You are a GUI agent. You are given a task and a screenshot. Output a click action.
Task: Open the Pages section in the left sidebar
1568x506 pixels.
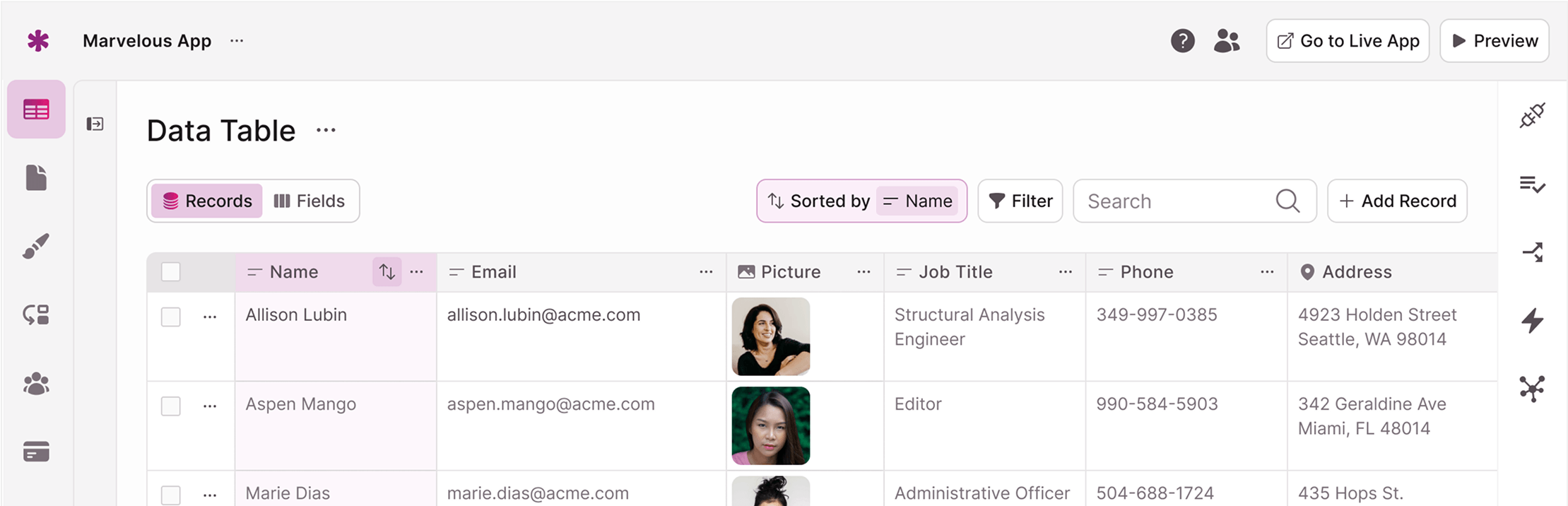[x=36, y=177]
